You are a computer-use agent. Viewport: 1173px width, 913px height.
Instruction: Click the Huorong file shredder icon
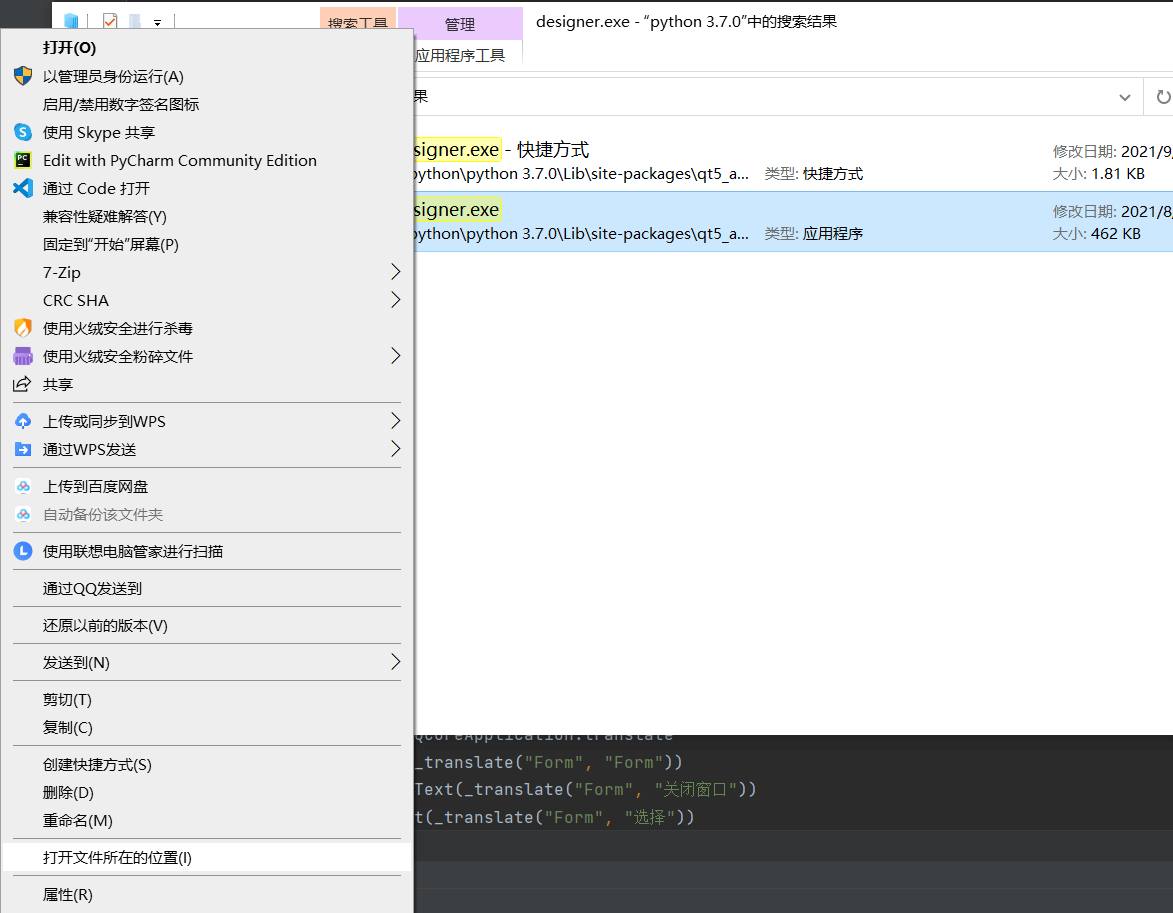(23, 356)
